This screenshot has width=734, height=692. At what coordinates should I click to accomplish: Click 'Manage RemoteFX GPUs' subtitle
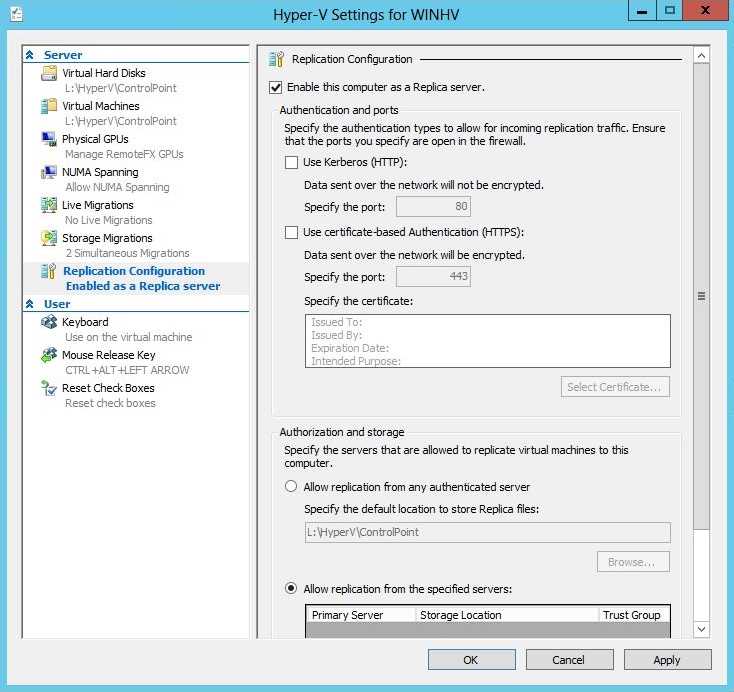124,155
